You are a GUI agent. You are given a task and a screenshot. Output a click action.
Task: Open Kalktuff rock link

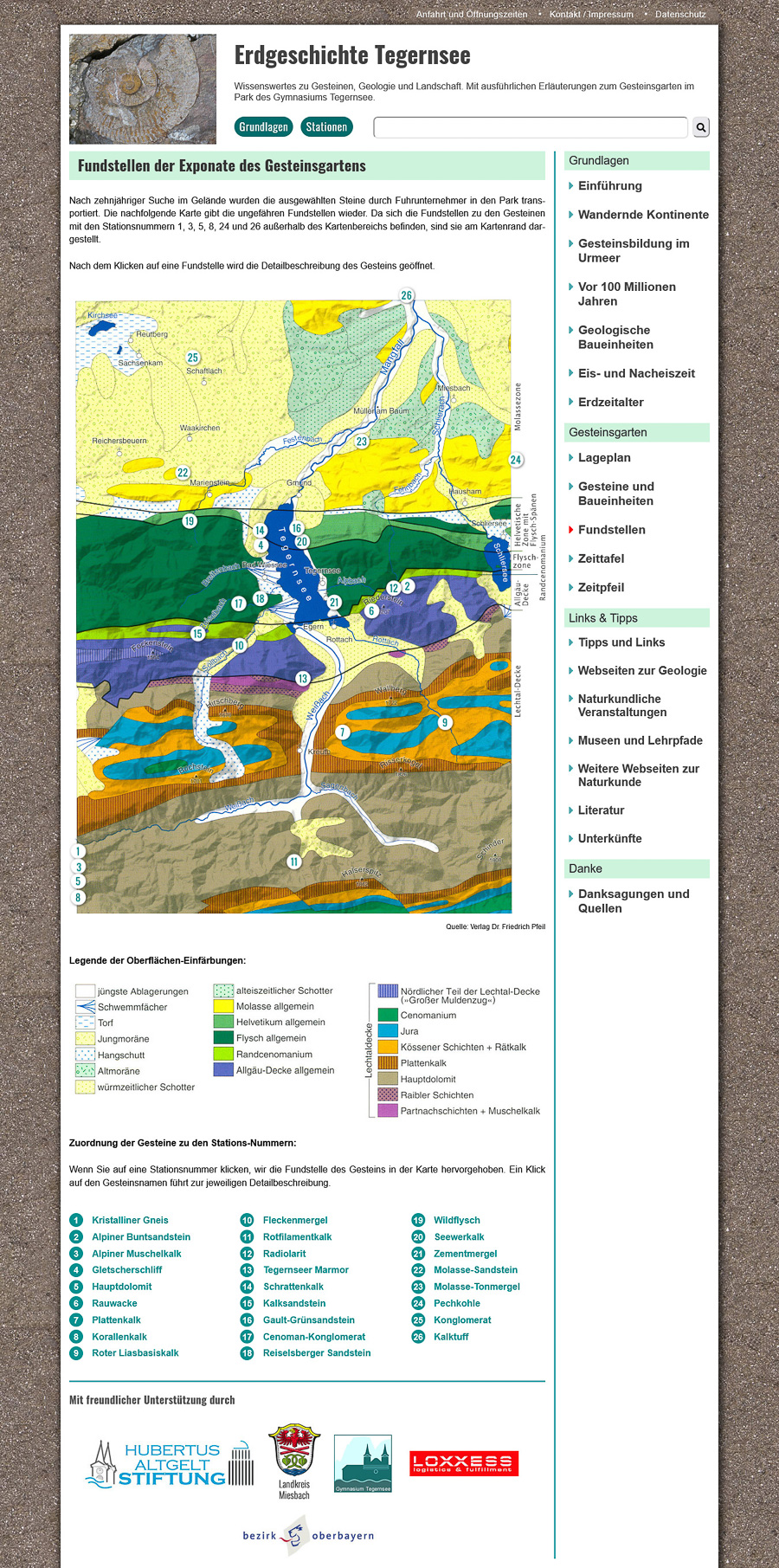pyautogui.click(x=451, y=1337)
